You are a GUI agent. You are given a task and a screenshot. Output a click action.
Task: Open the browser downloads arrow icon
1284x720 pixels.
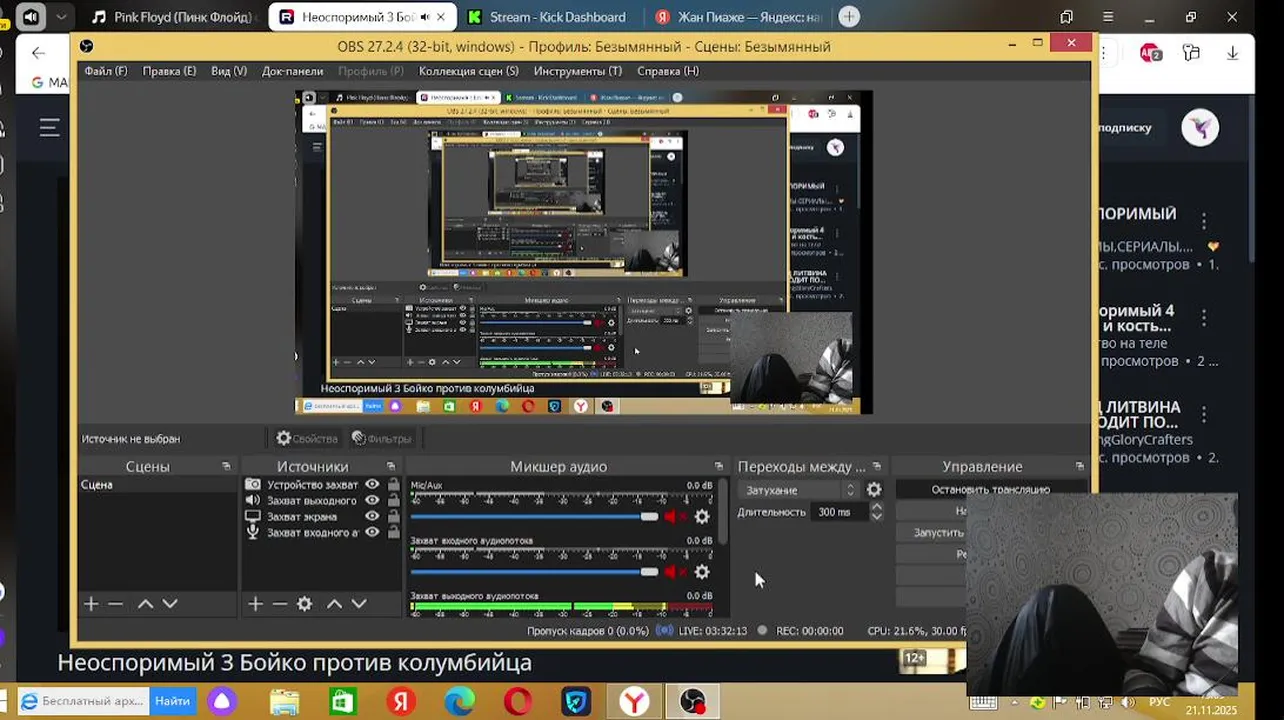pos(1233,53)
